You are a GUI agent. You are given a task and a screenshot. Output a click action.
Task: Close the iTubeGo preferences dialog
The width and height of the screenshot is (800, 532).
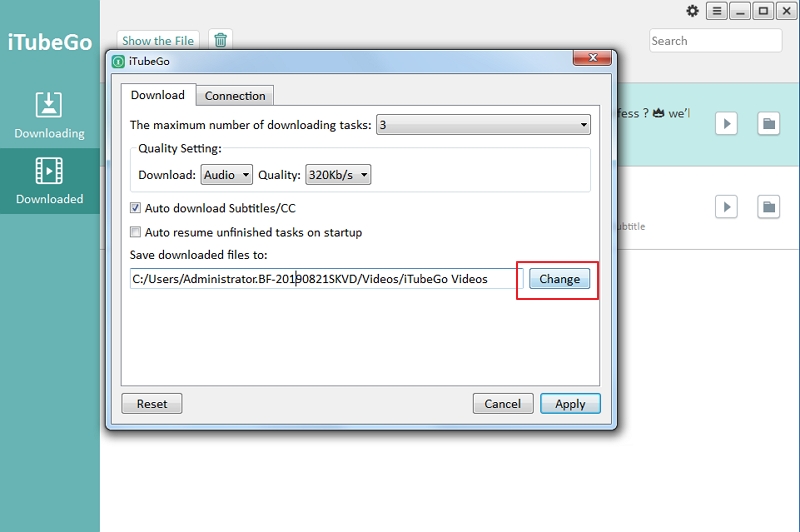coord(592,58)
